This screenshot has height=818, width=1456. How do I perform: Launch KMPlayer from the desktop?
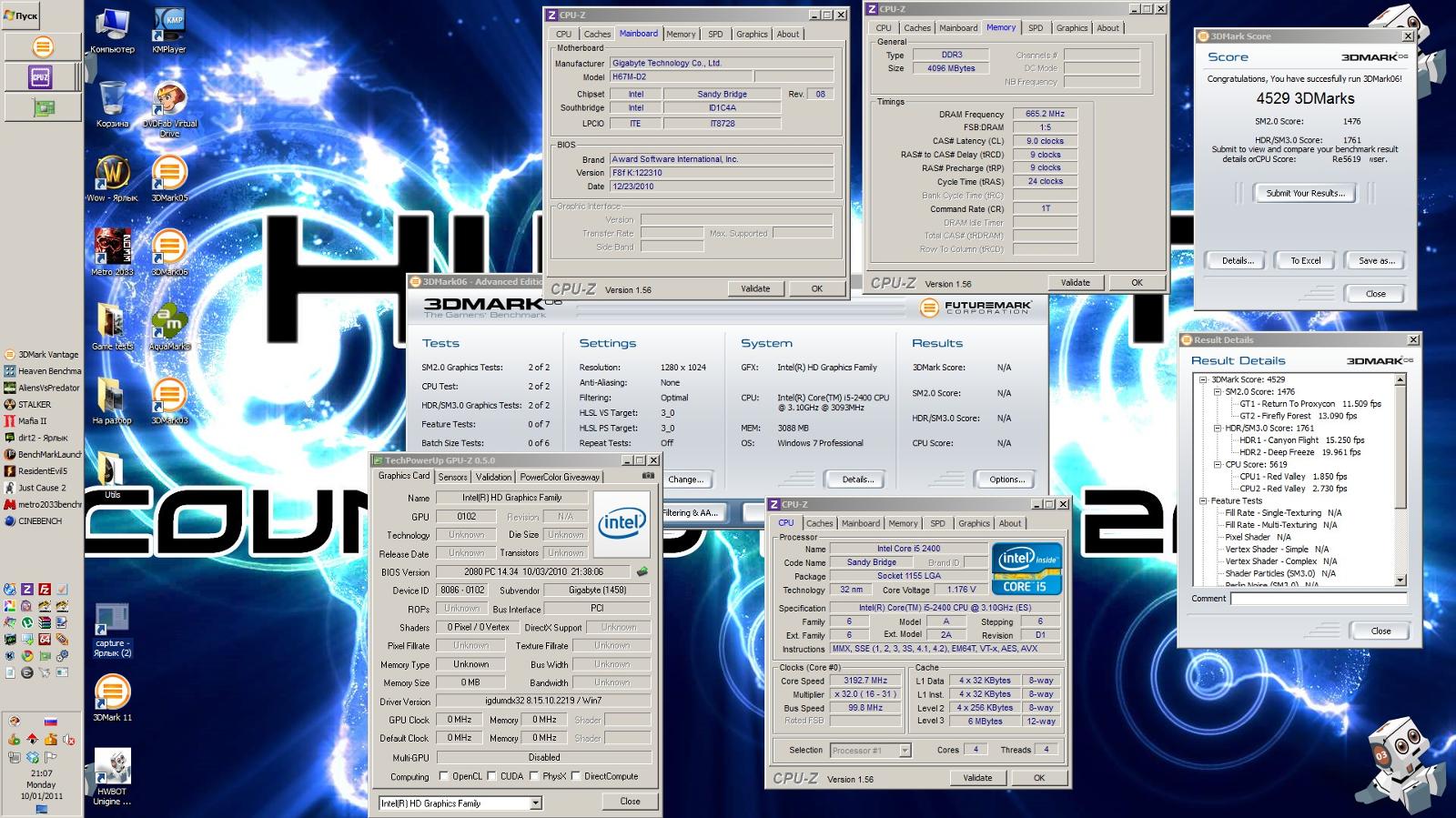168,30
